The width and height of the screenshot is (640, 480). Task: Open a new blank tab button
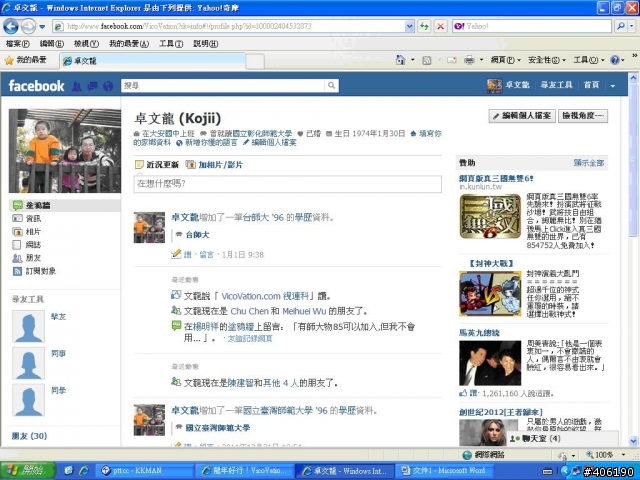(x=255, y=61)
